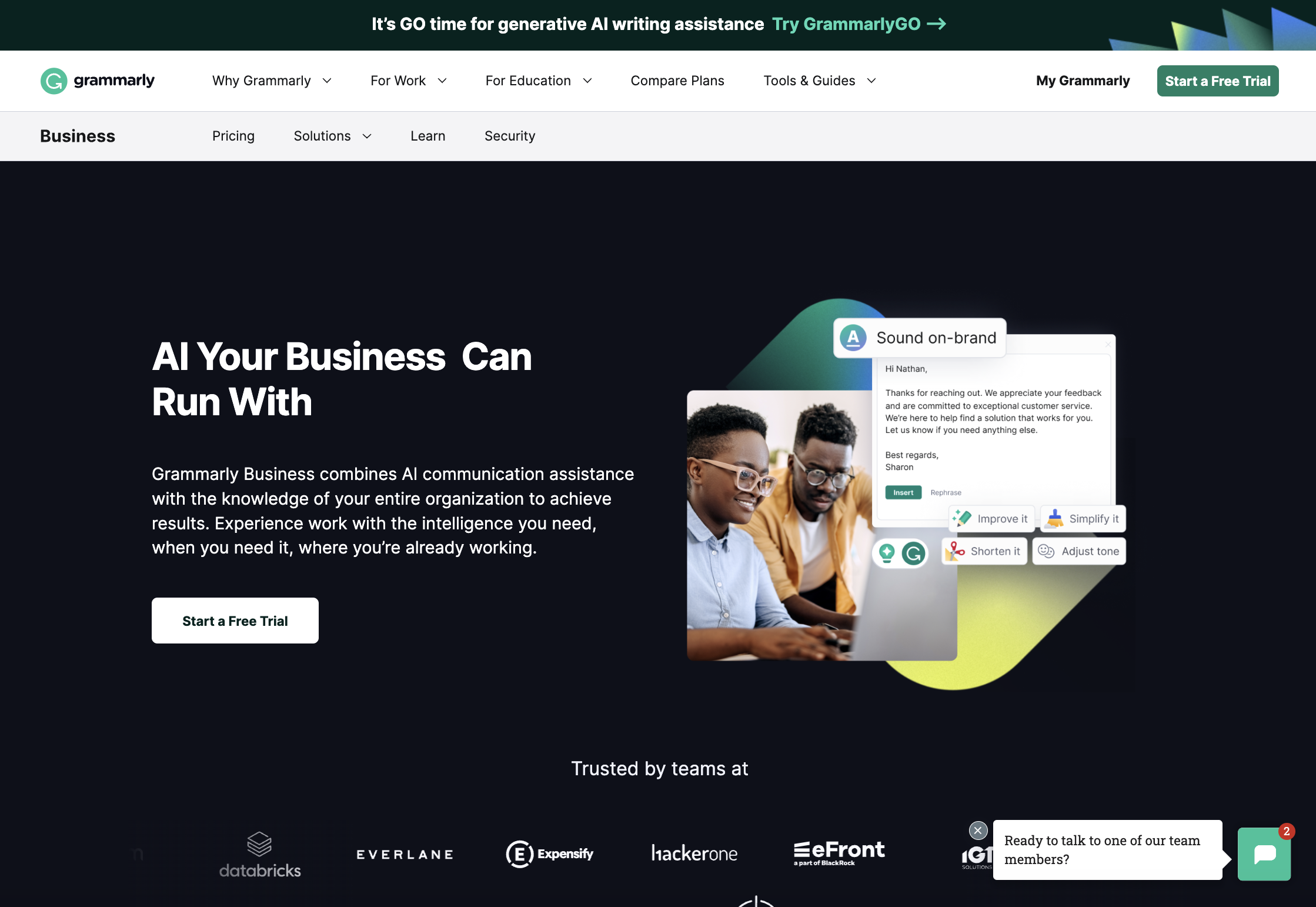This screenshot has height=907, width=1316.
Task: Select the Compare Plans menu item
Action: (677, 81)
